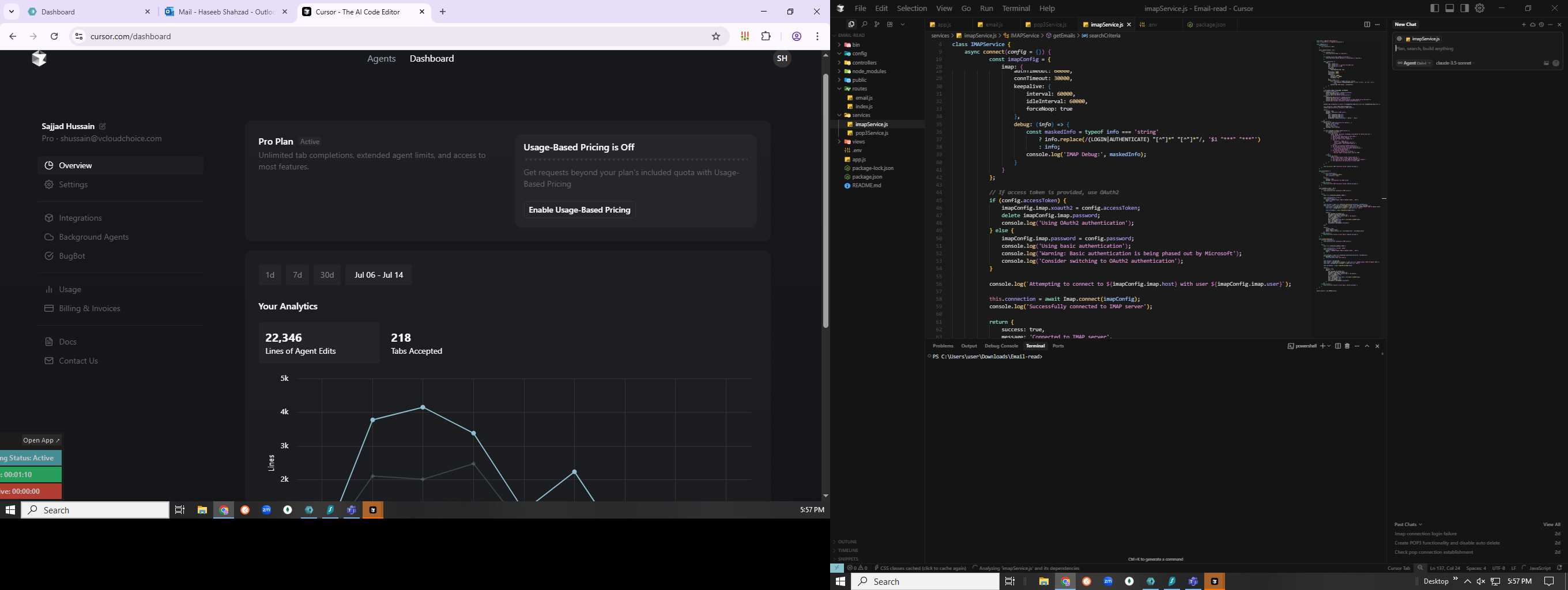Select the 30d analytics range
Screen dimensions: 1568x590
coord(327,275)
